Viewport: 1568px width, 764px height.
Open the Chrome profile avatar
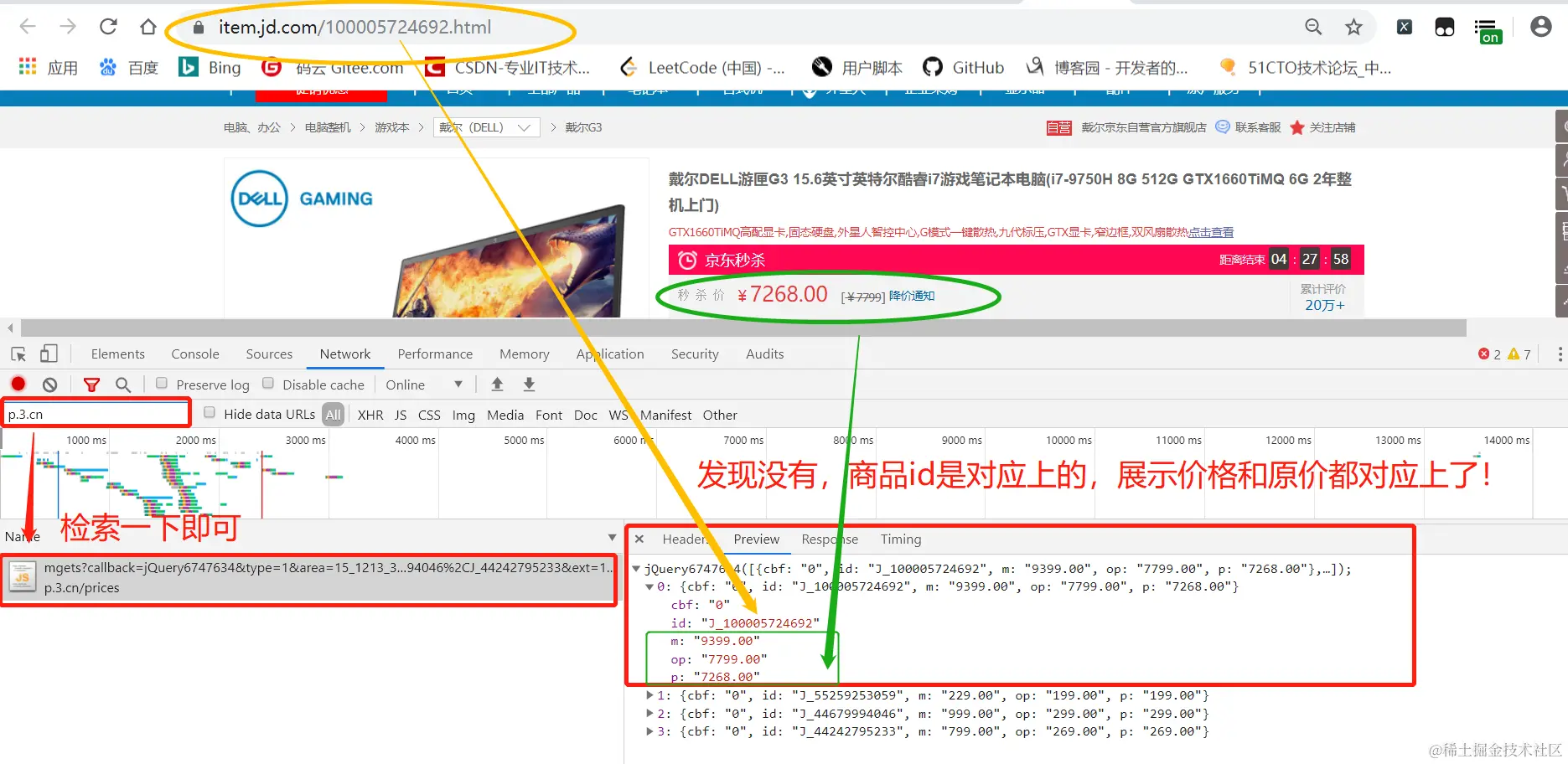point(1540,27)
